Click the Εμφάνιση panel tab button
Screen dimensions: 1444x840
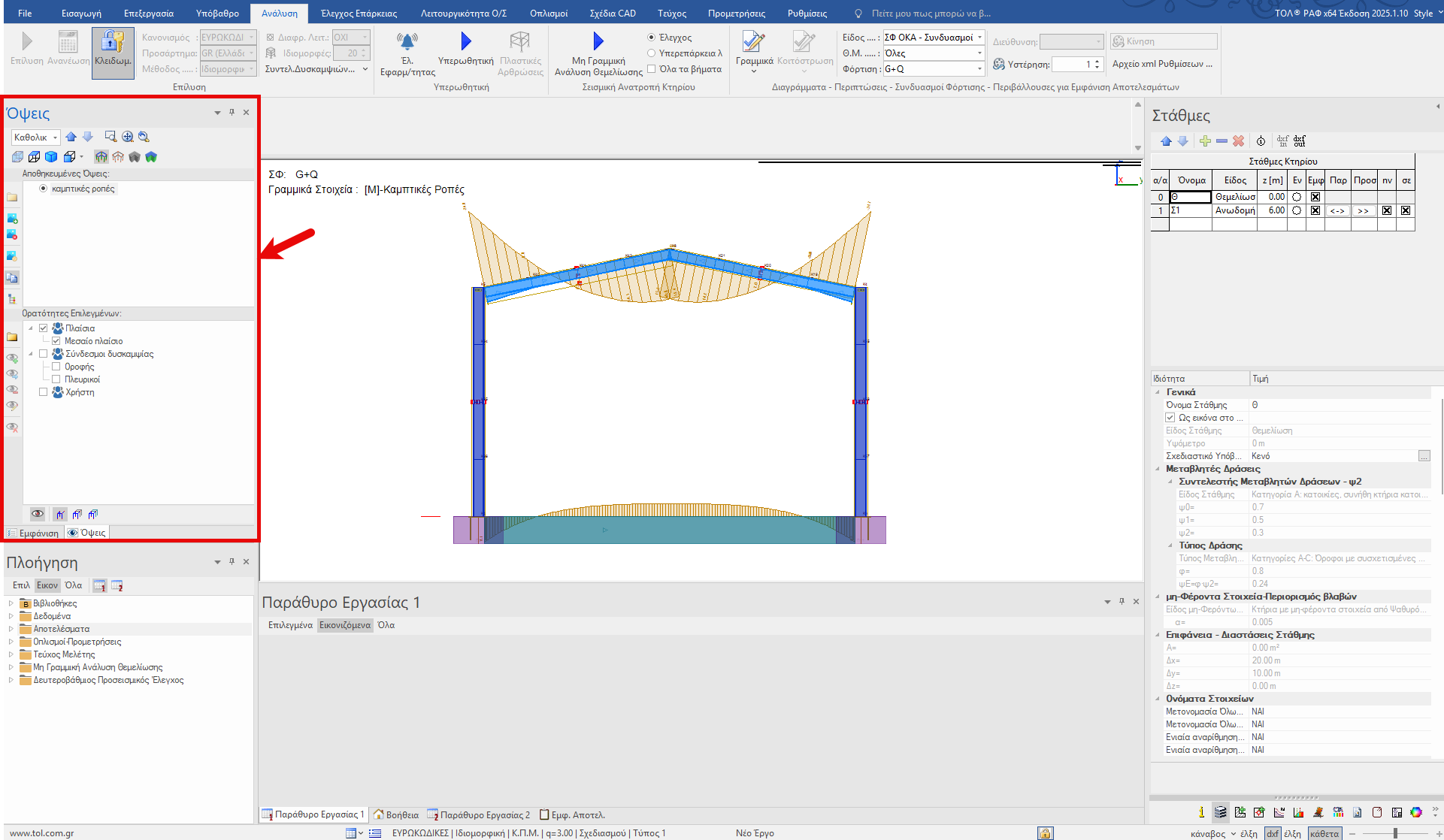point(33,533)
